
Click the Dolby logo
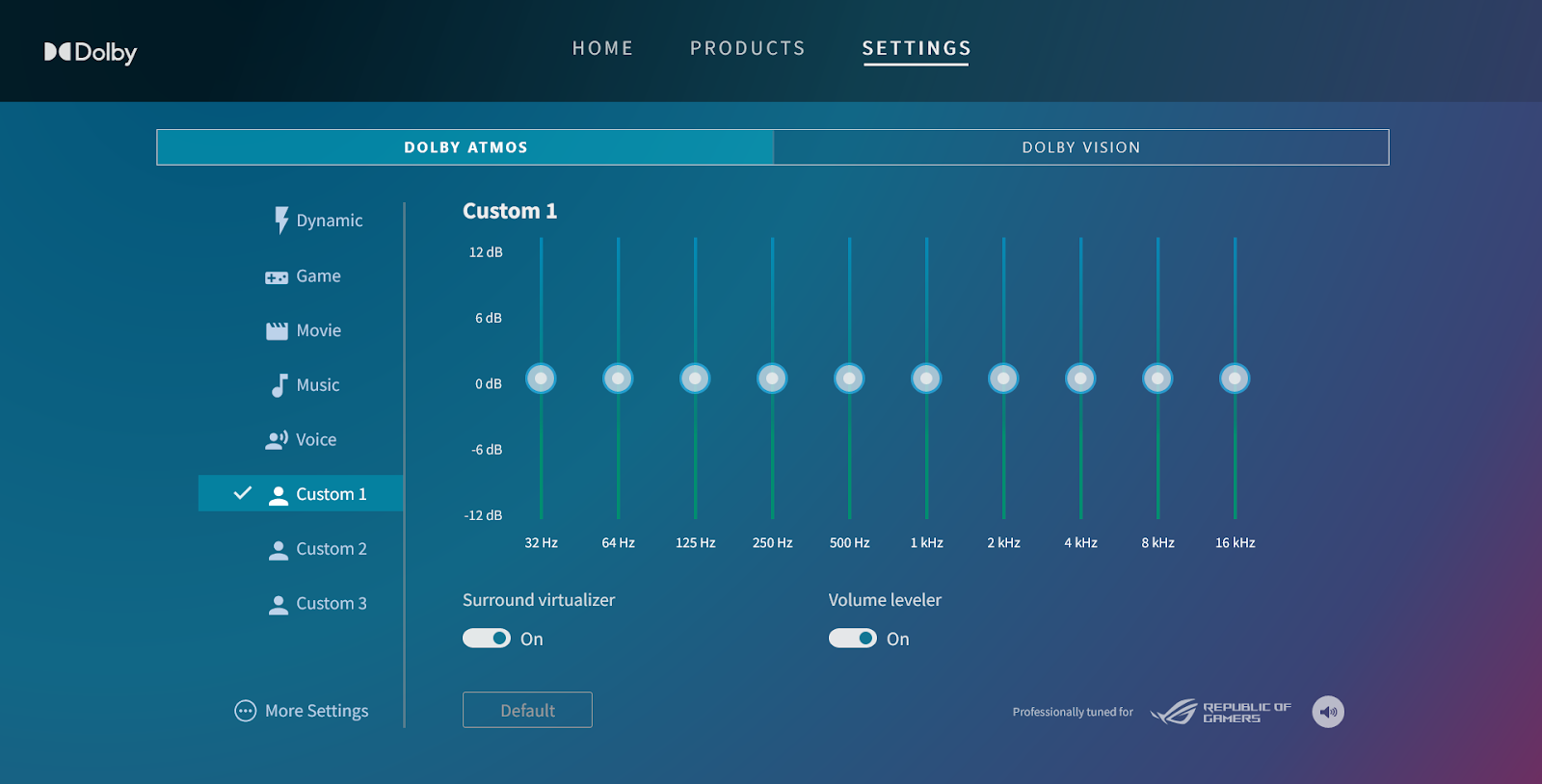pos(91,52)
